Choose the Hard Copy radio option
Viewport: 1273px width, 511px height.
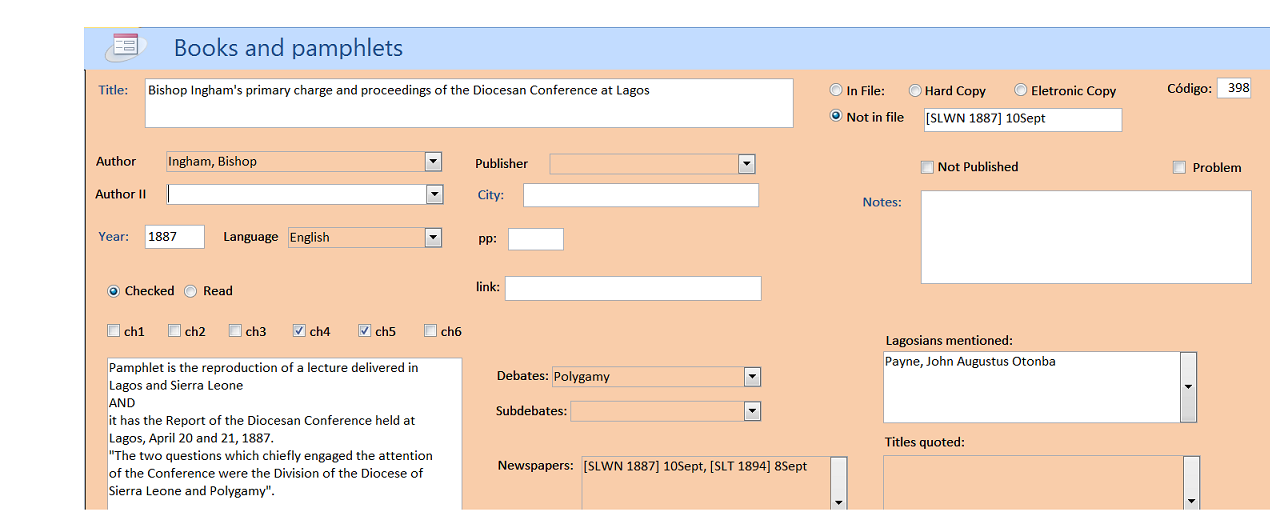(x=915, y=90)
